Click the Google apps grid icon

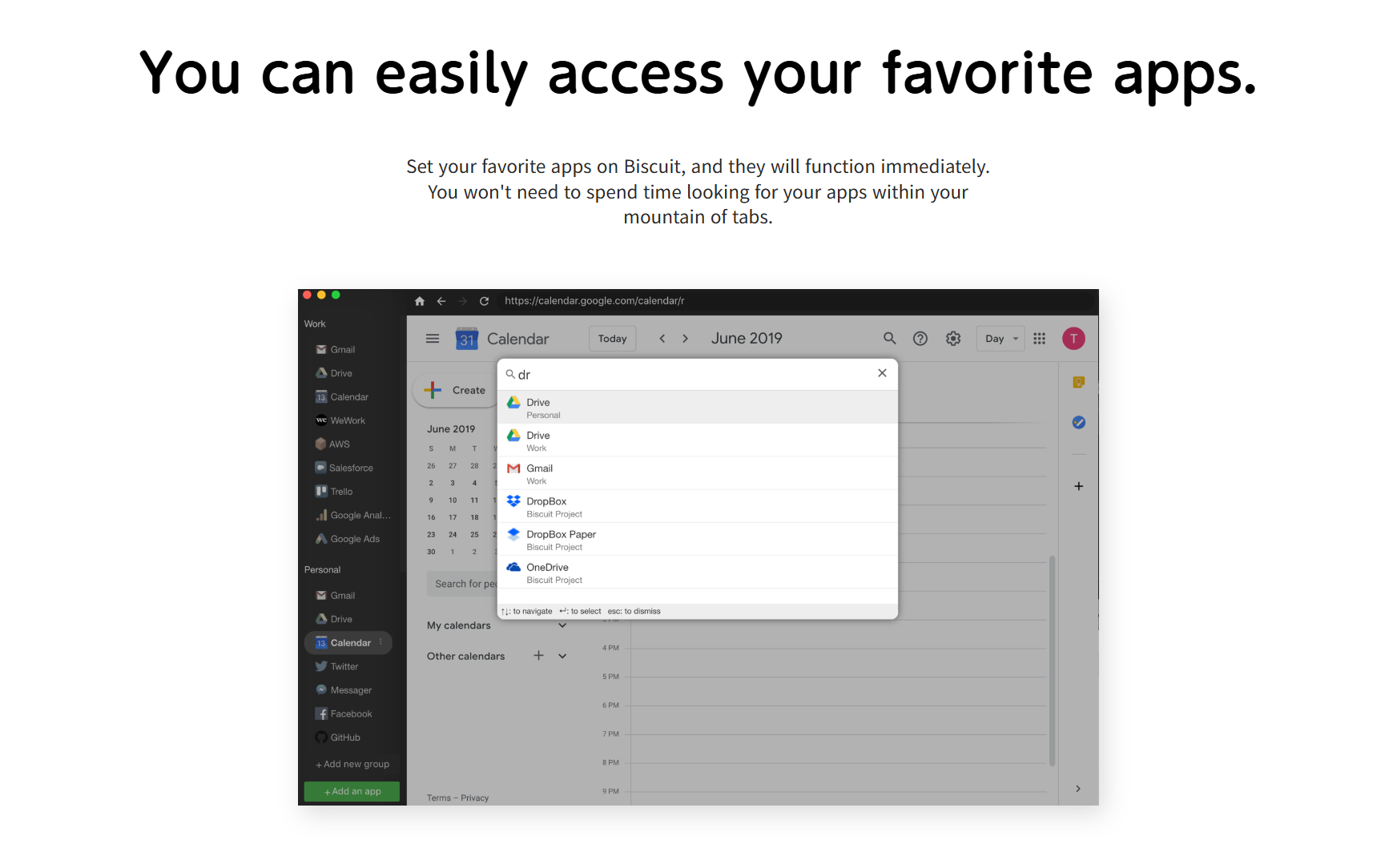pos(1039,339)
